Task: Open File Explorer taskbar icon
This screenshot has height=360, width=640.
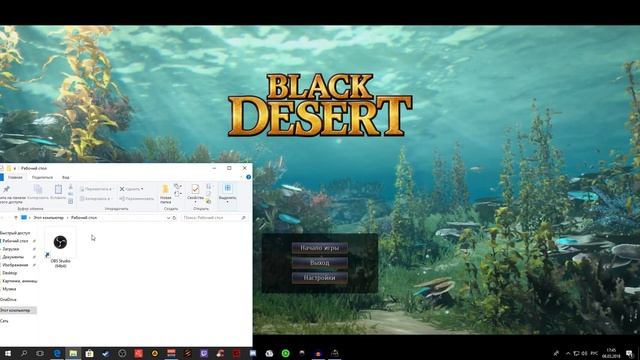Action: [x=73, y=353]
